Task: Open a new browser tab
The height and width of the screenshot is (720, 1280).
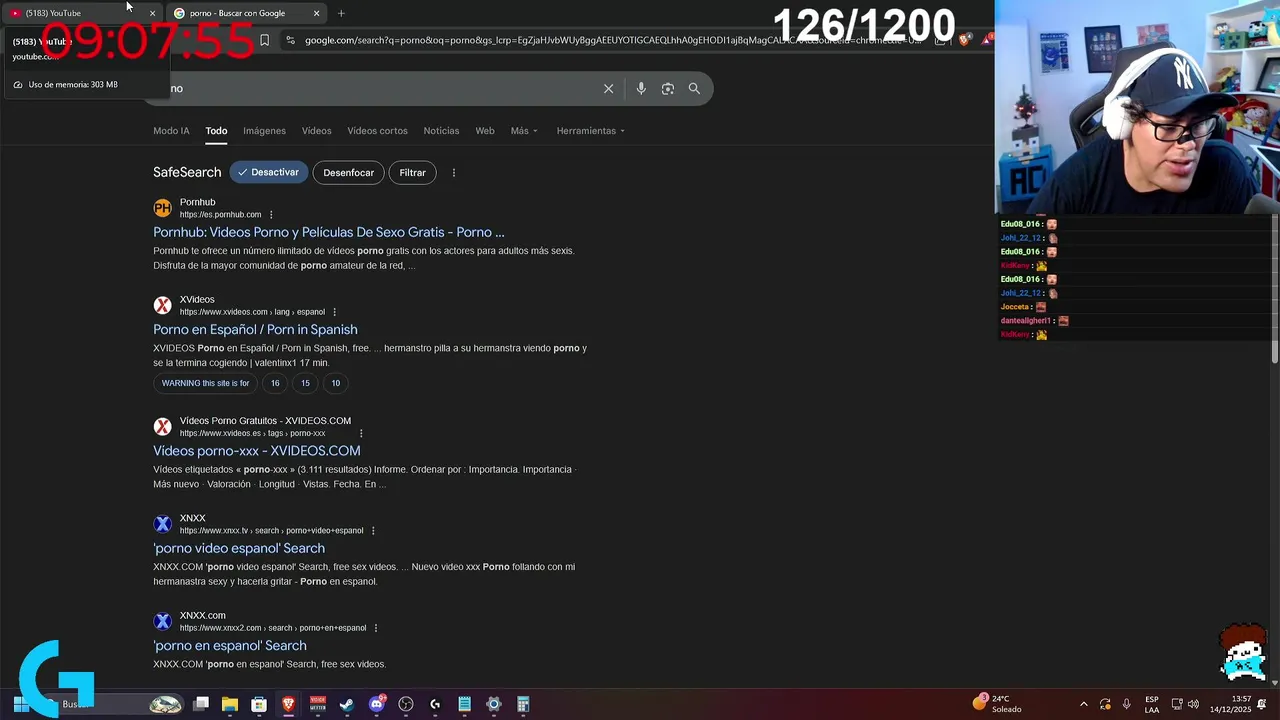Action: coord(341,13)
